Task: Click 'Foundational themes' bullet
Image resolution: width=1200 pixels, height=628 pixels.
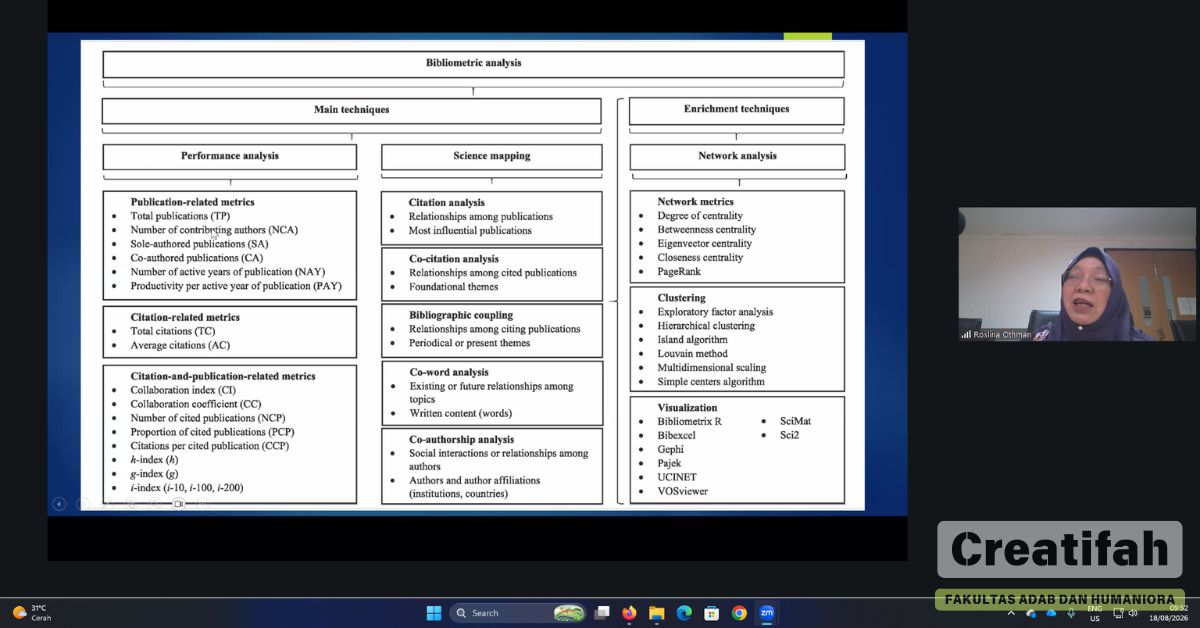Action: (x=453, y=287)
